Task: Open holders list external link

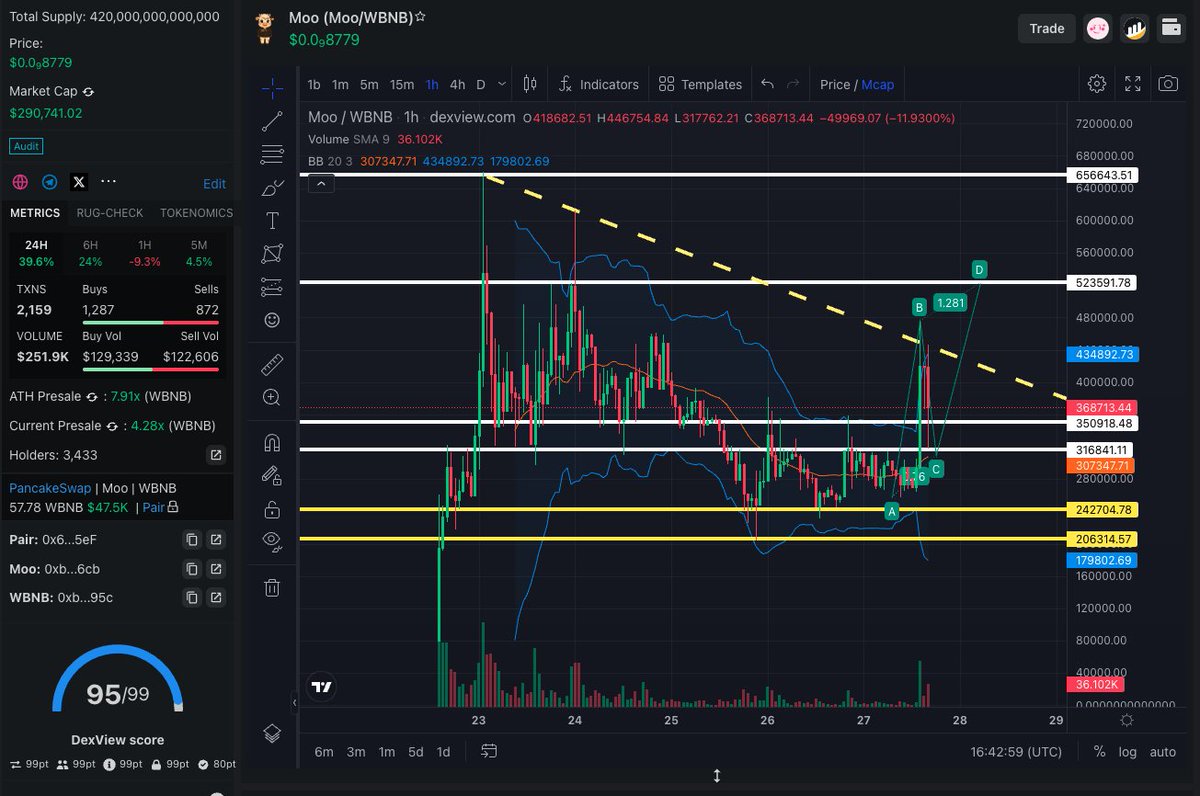Action: [215, 456]
